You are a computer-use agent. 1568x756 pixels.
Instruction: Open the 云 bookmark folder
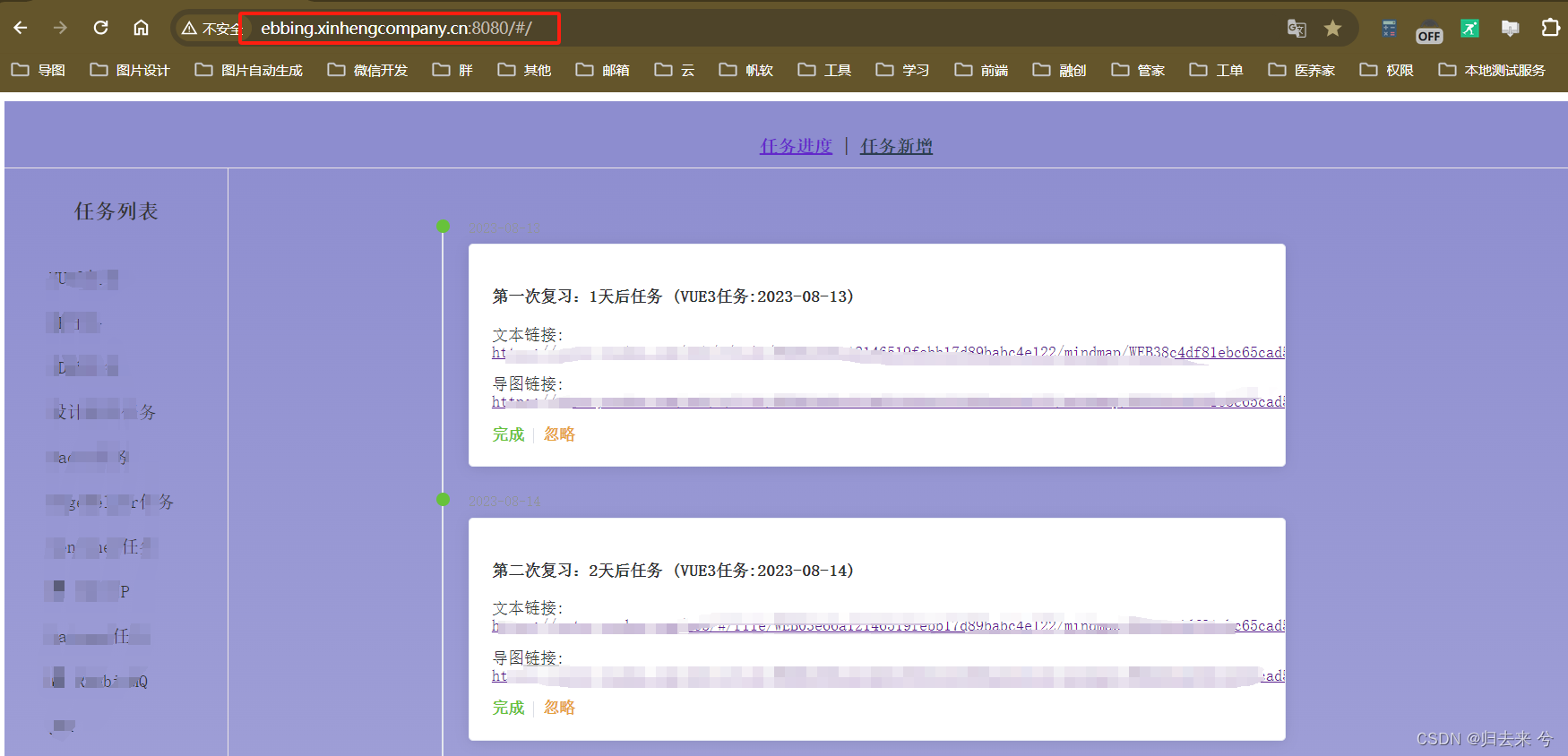675,70
